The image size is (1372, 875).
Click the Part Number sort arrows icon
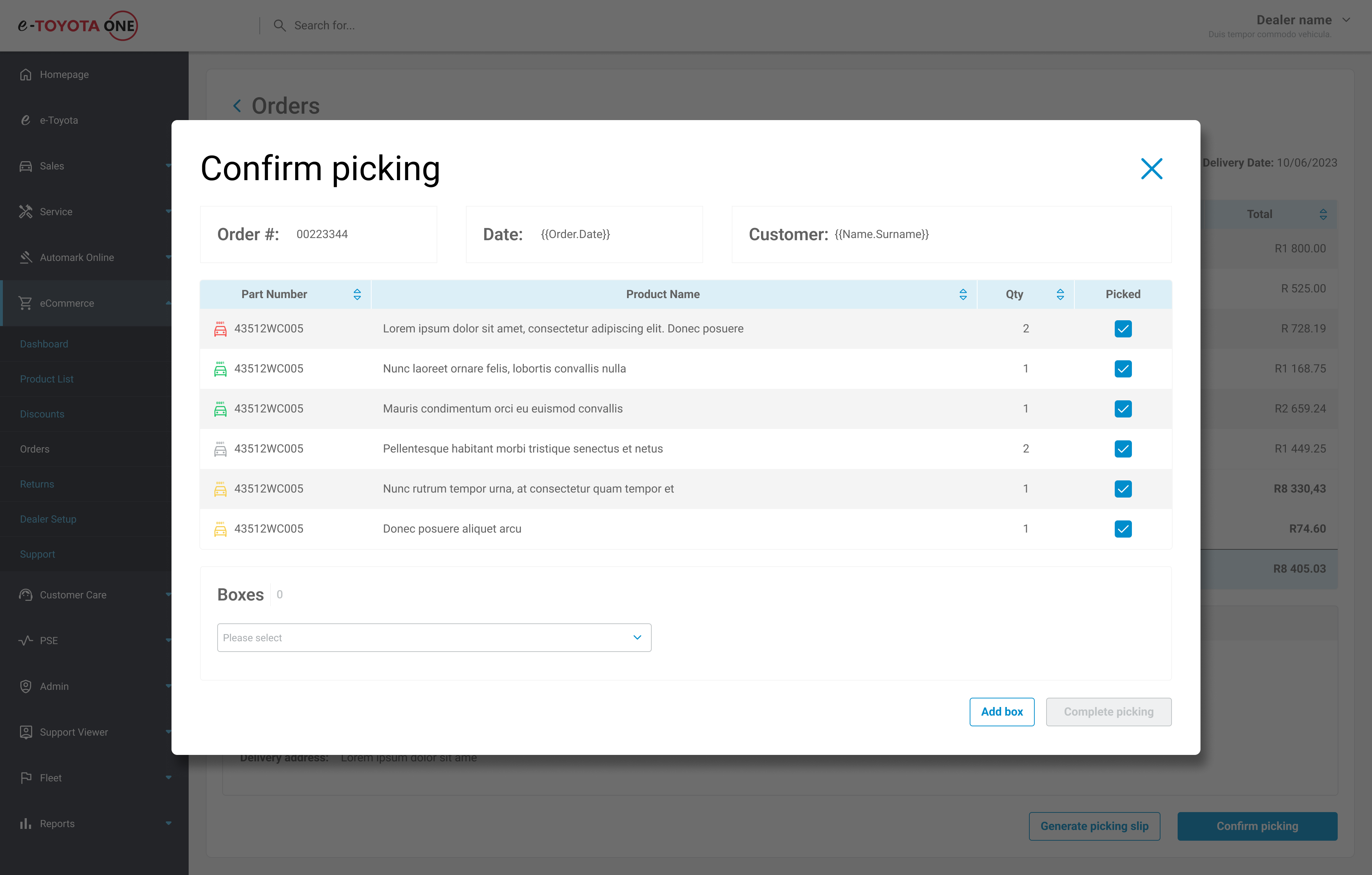(x=357, y=294)
